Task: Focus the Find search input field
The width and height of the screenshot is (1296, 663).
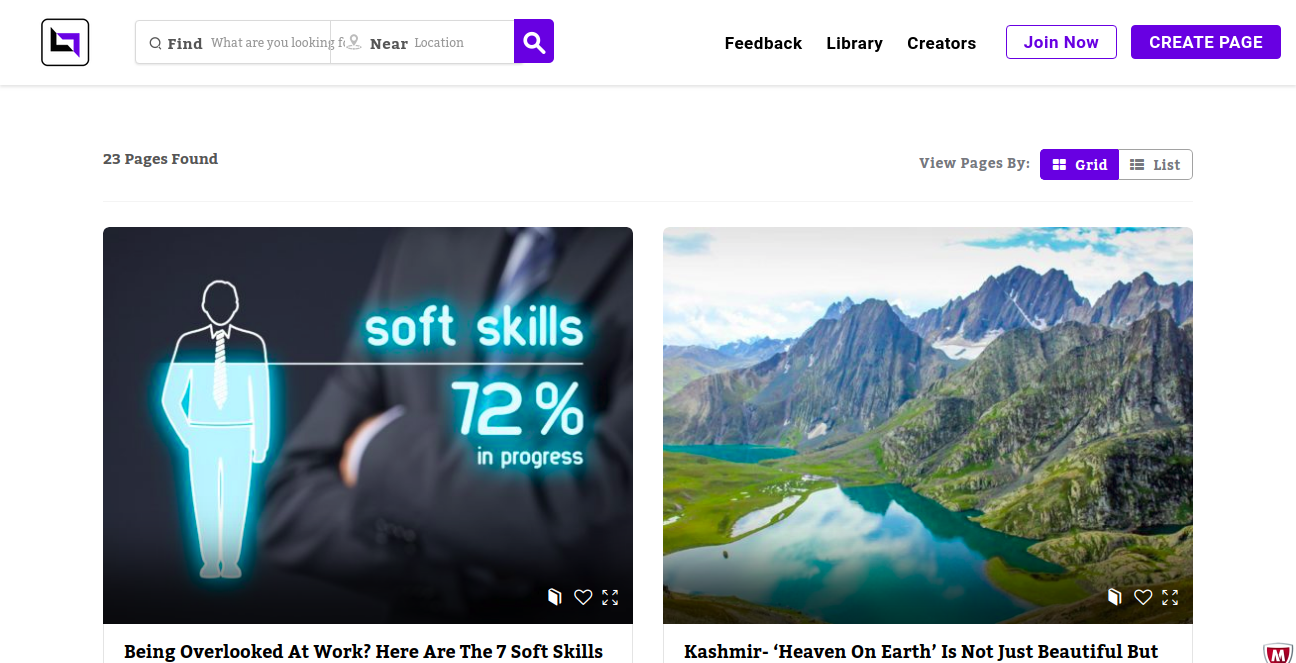Action: tap(268, 43)
